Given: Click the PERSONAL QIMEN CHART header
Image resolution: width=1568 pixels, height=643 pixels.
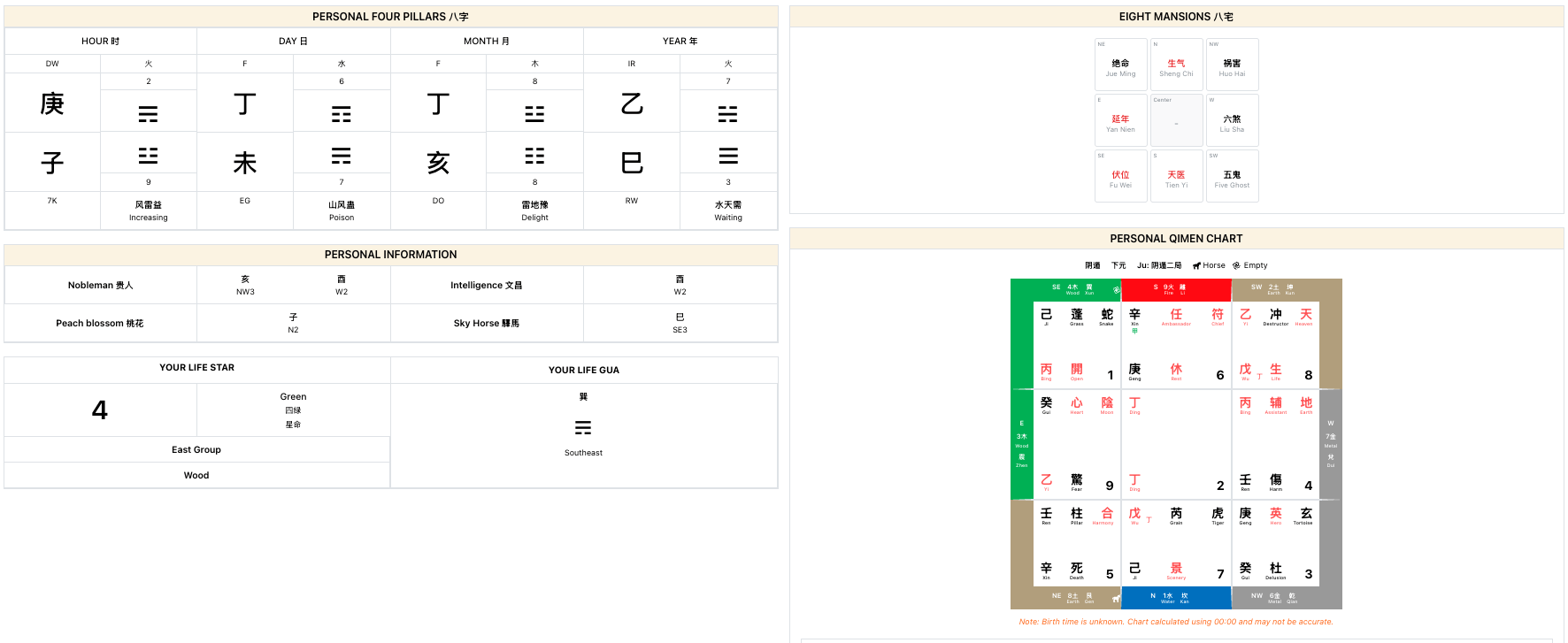Looking at the screenshot, I should tap(1176, 239).
